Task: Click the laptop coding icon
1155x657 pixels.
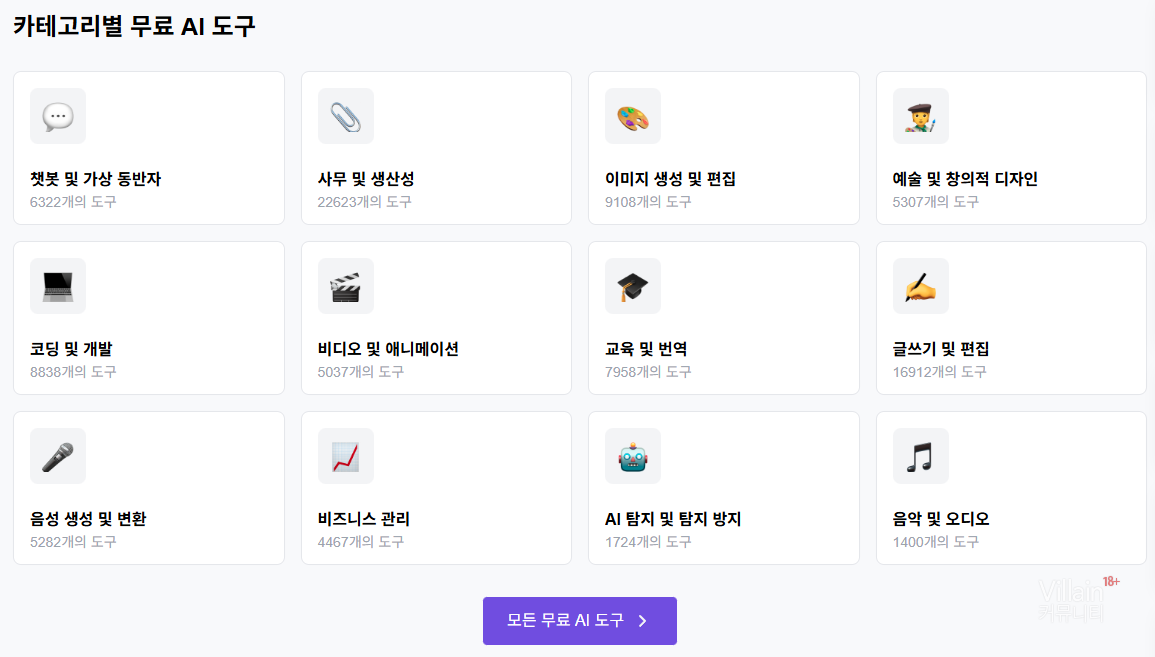Action: coord(58,286)
